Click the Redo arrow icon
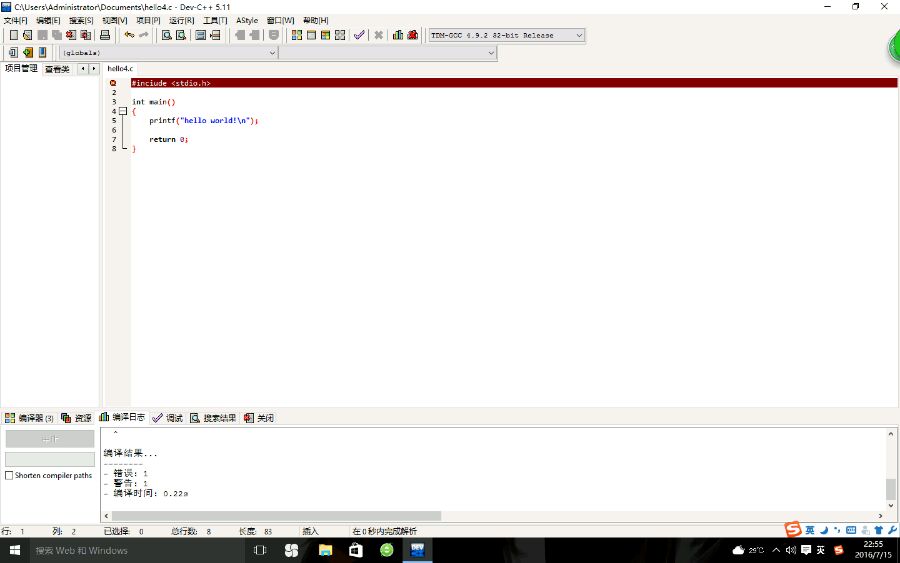 (143, 35)
